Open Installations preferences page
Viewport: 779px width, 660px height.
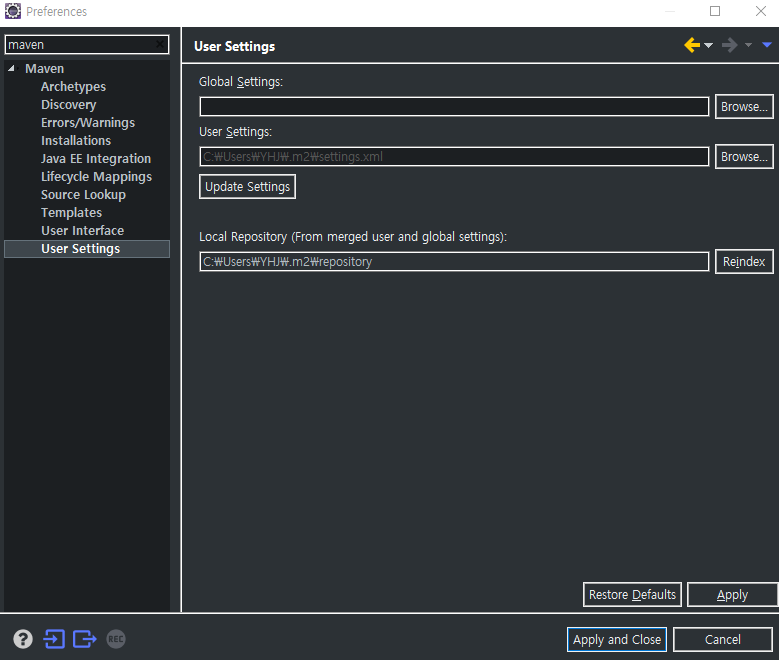click(x=76, y=140)
